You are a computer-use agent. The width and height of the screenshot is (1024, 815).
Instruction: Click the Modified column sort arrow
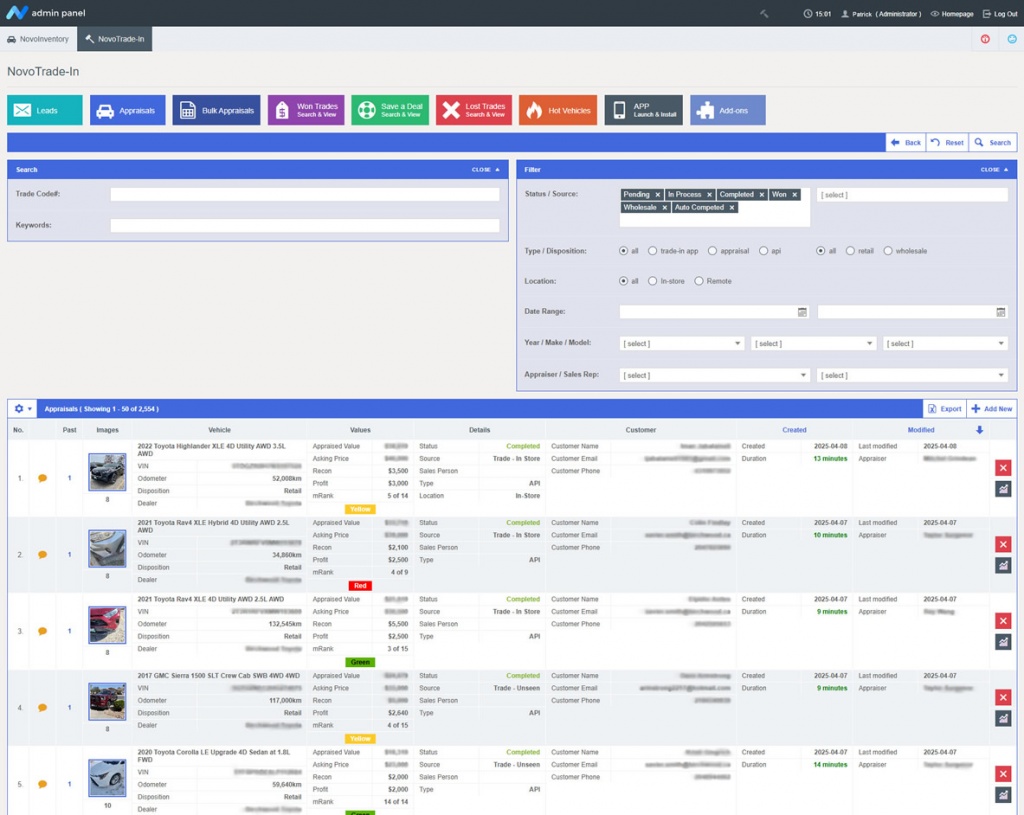pyautogui.click(x=980, y=430)
